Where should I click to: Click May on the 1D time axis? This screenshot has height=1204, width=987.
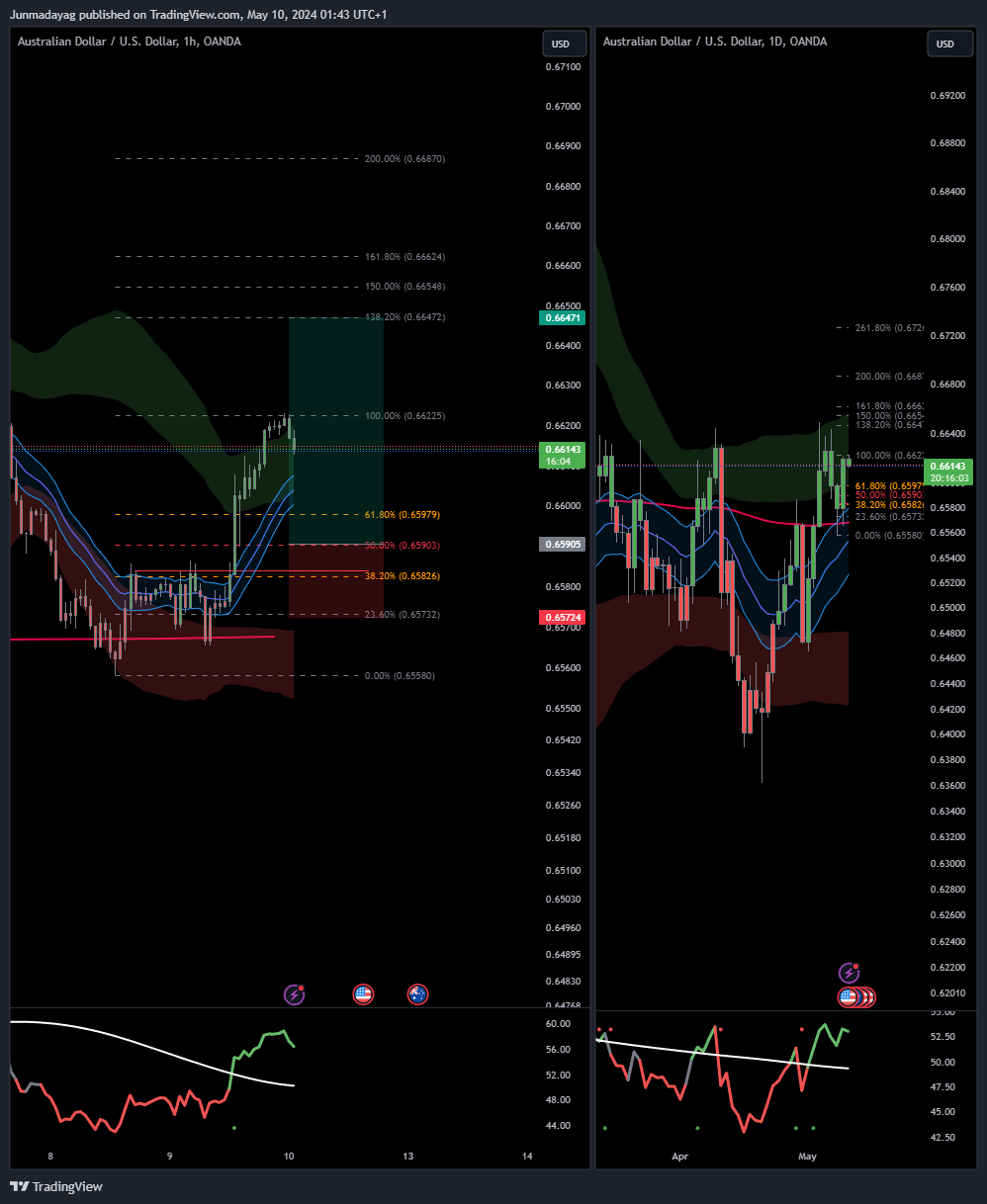click(808, 1157)
